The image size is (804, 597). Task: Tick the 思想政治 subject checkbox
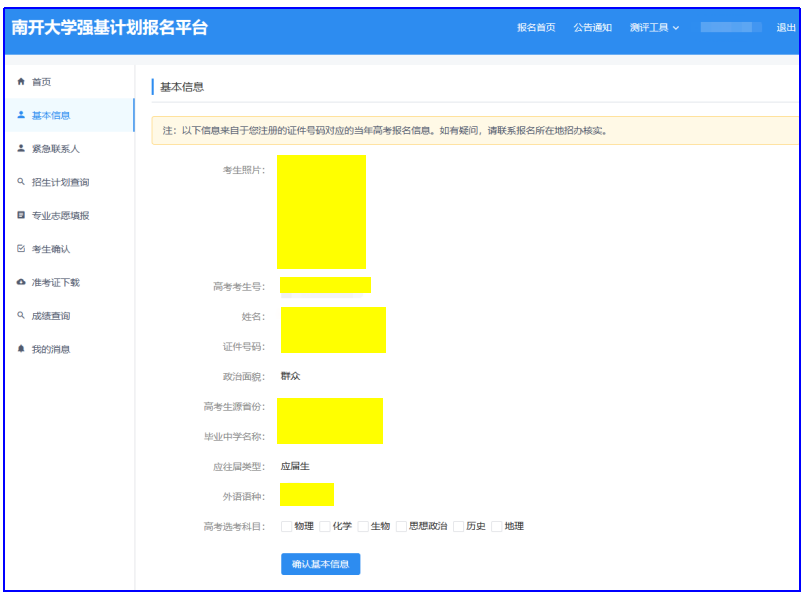tap(401, 526)
